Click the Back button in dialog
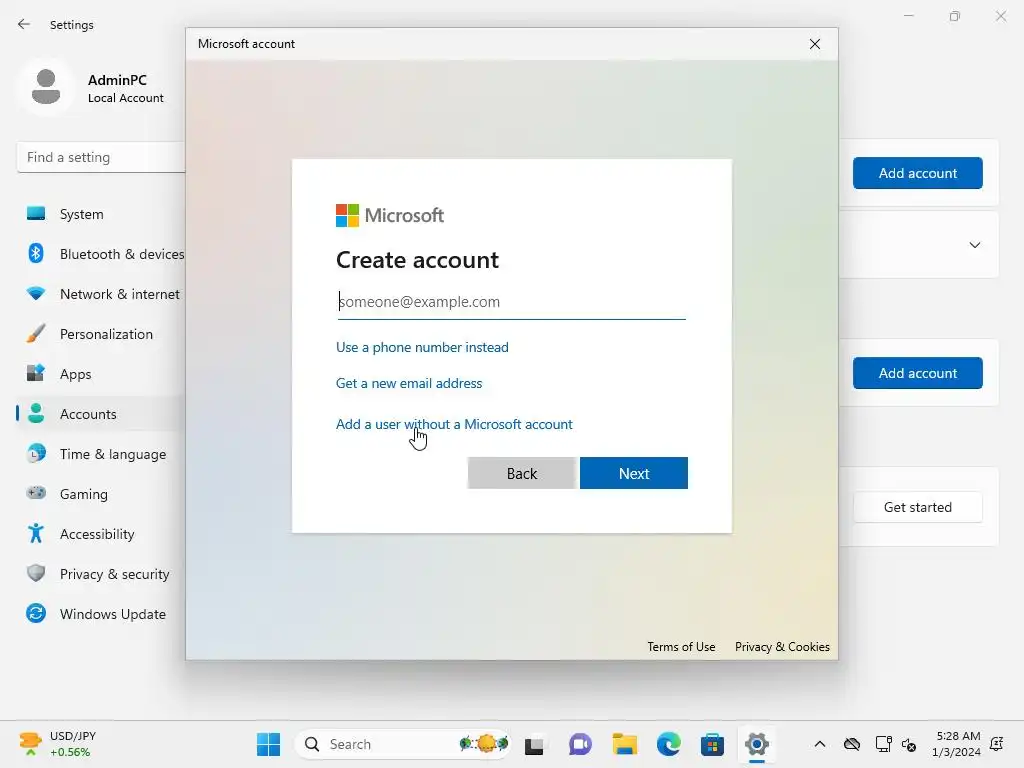 pyautogui.click(x=521, y=473)
